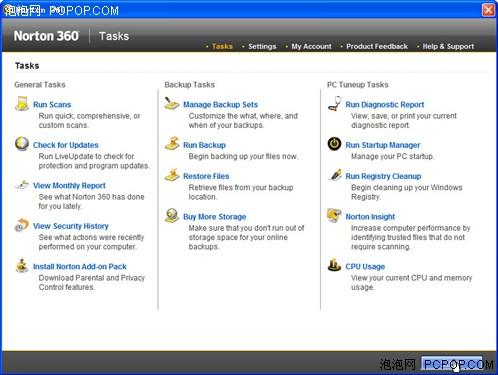Viewport: 498px width, 375px height.
Task: Select the Tasks navigation item
Action: (x=222, y=46)
